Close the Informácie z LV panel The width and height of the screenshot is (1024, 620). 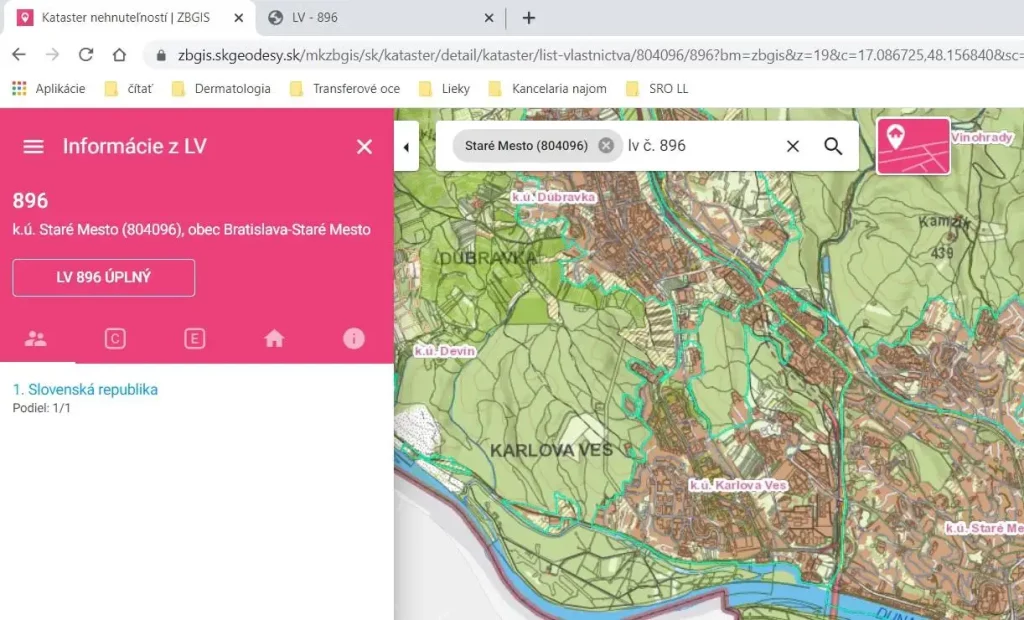pos(364,147)
